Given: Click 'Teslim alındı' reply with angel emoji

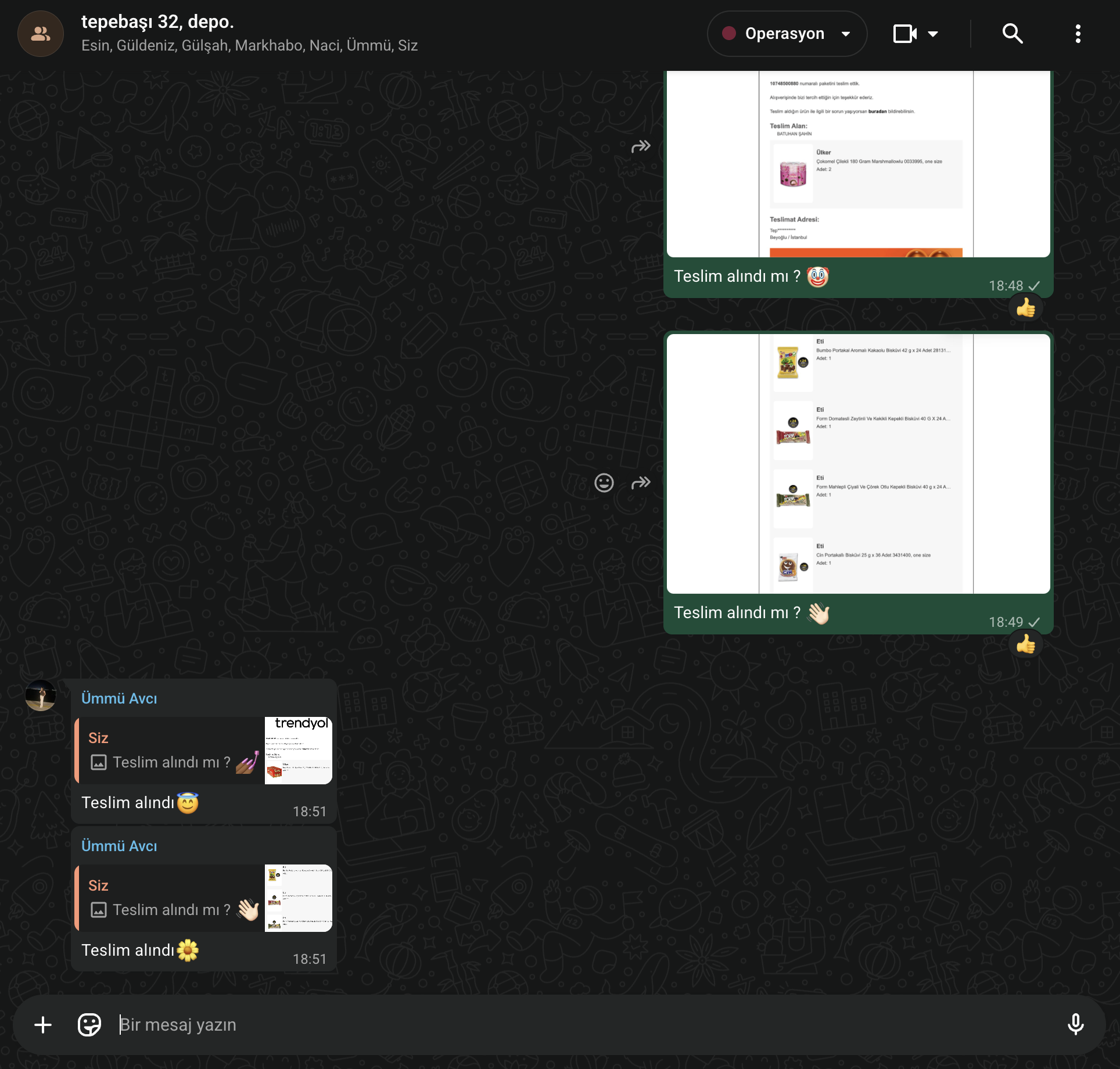Looking at the screenshot, I should (x=140, y=803).
